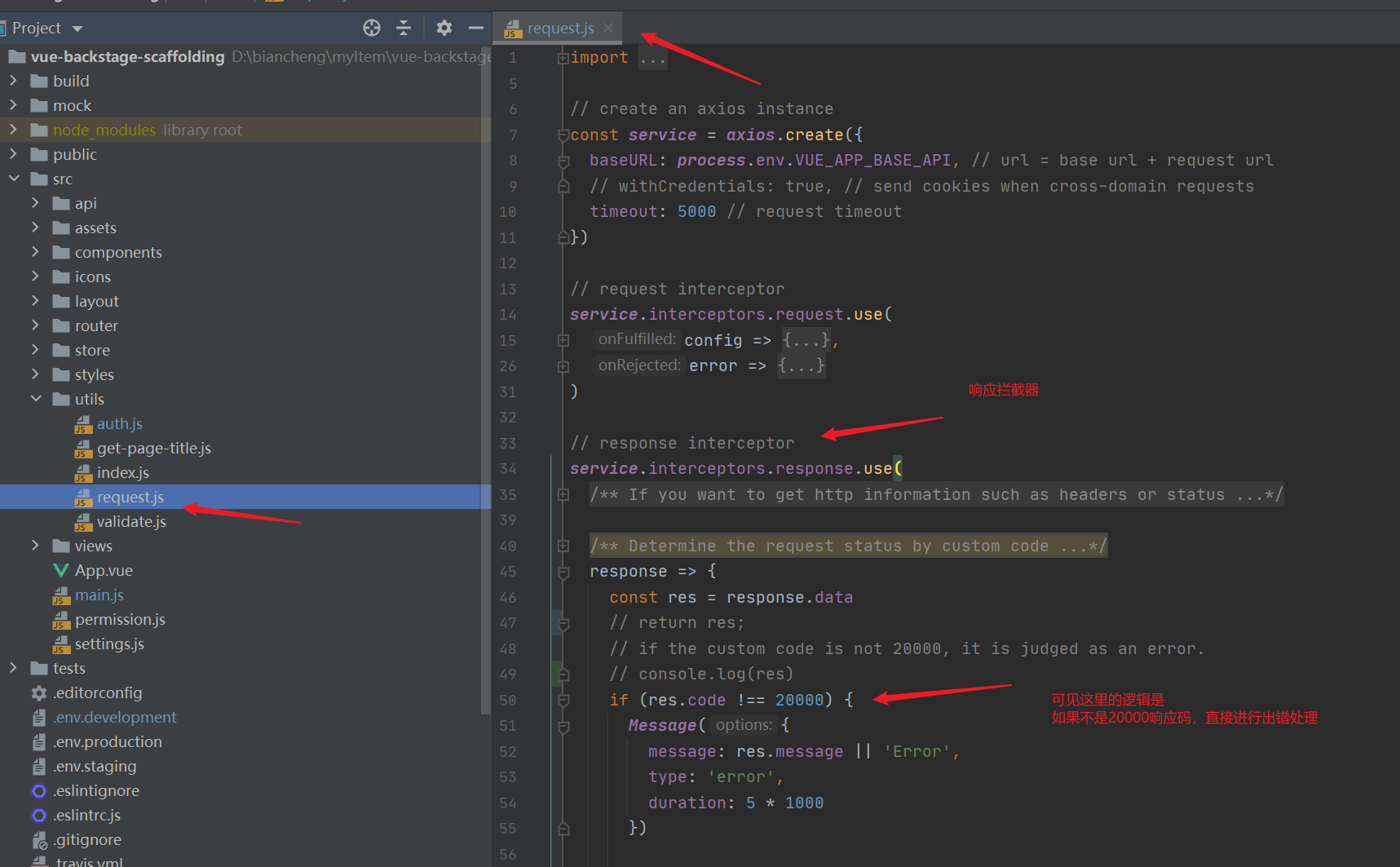Click the collapse all icon in Project panel

(x=404, y=28)
